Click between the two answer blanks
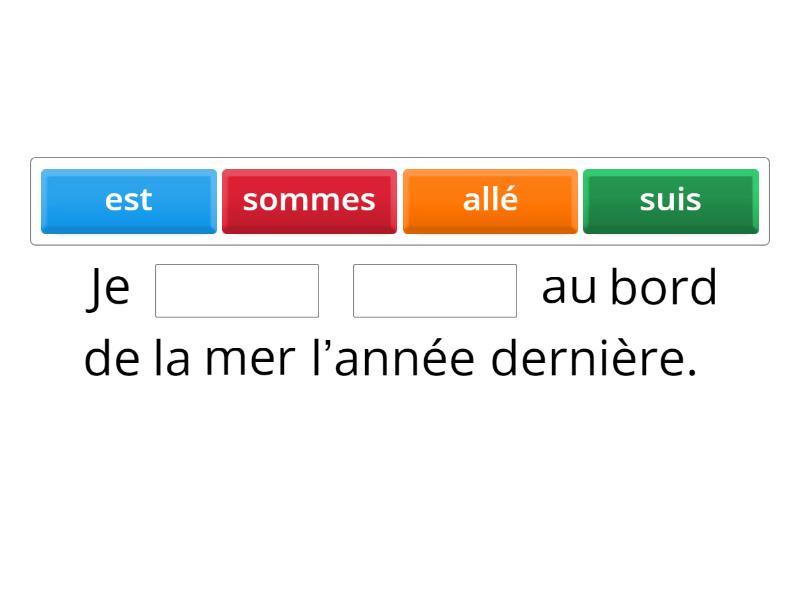This screenshot has height=600, width=800. pos(335,290)
